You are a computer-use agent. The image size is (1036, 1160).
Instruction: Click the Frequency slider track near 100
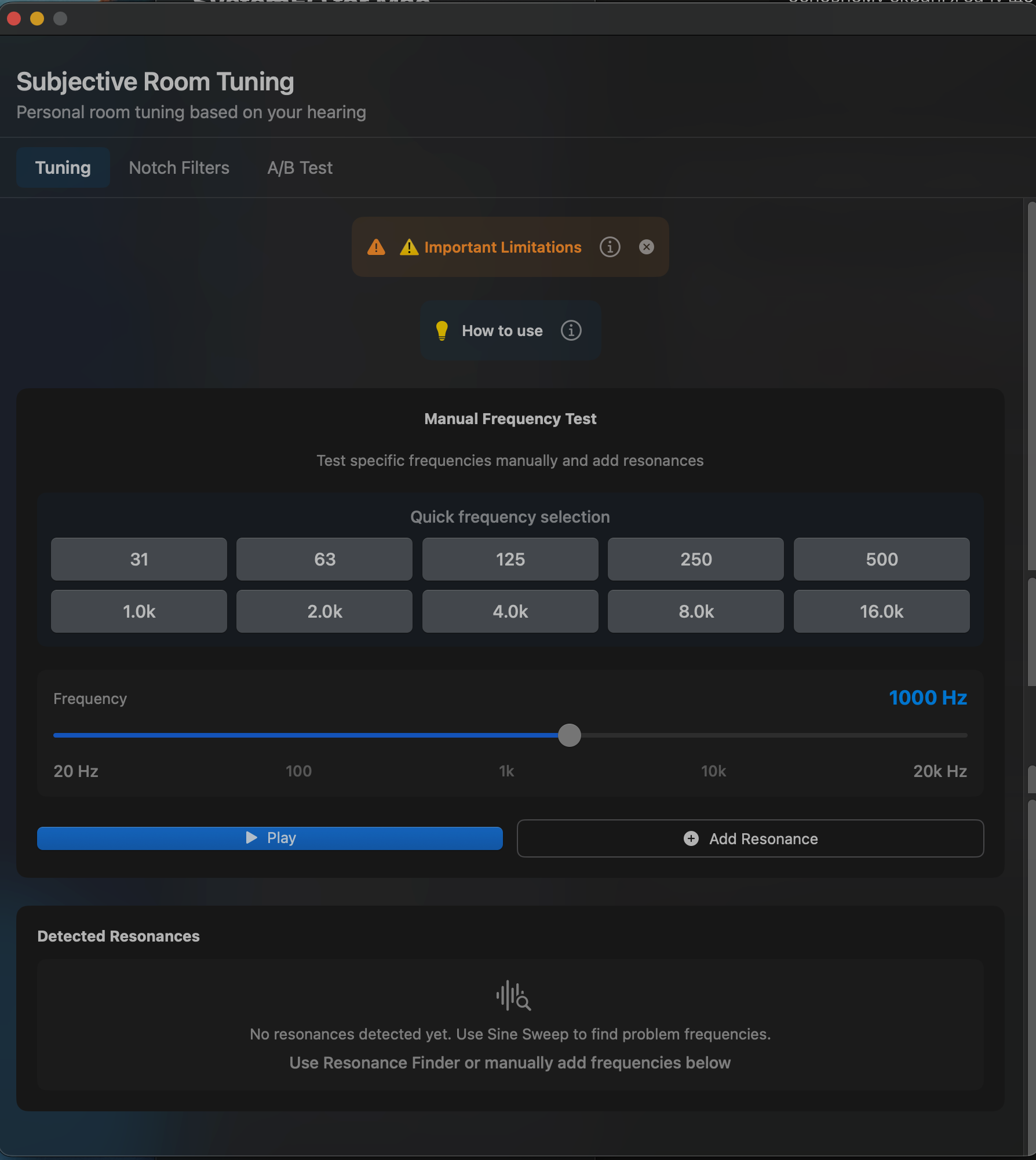click(299, 735)
